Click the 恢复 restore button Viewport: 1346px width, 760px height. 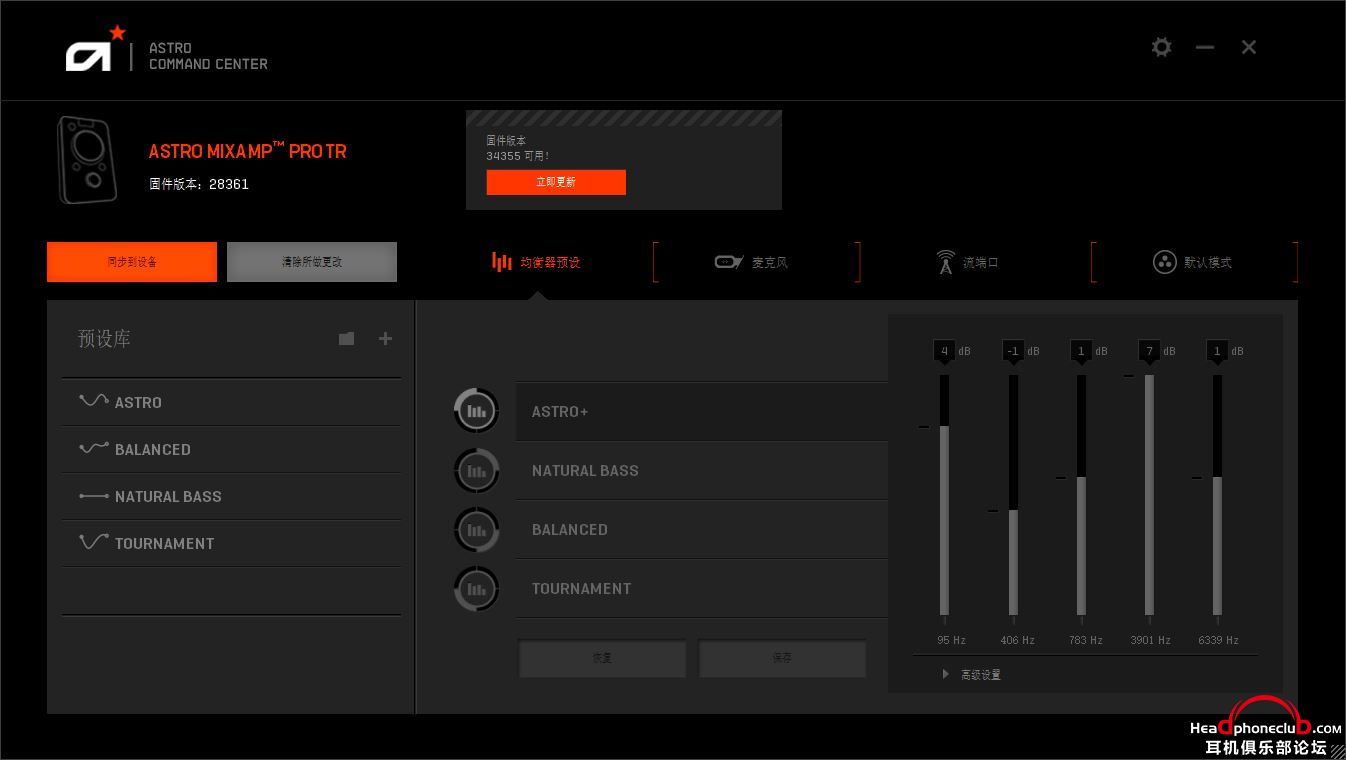point(602,658)
